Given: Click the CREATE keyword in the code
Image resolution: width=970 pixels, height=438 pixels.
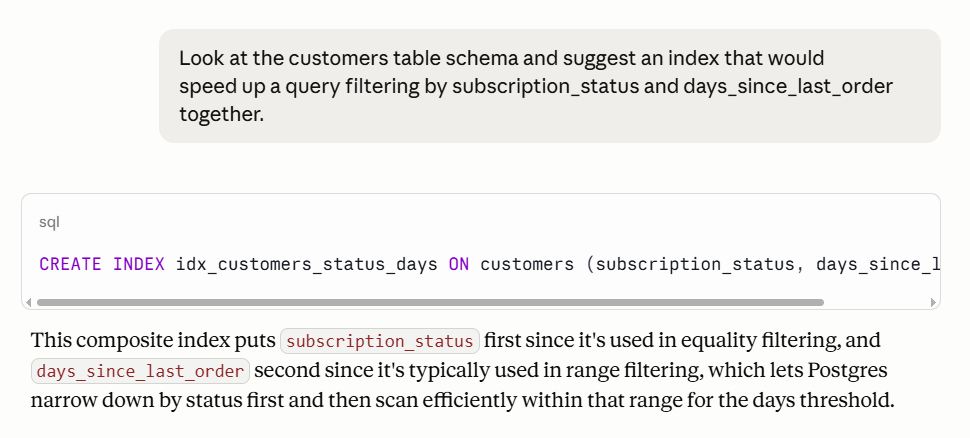Looking at the screenshot, I should pos(70,264).
